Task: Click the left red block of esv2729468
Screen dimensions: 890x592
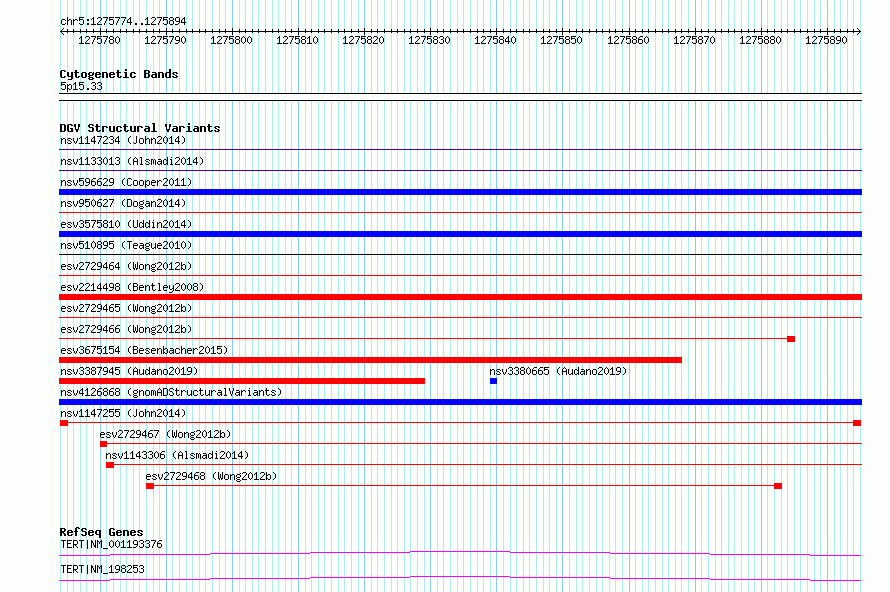Action: 150,486
